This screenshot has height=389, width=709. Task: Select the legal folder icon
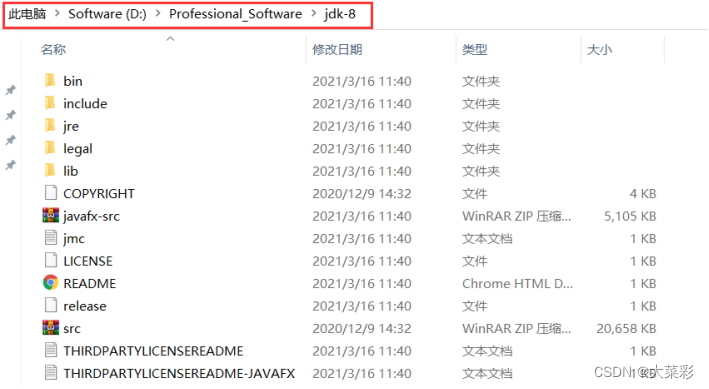pyautogui.click(x=50, y=147)
